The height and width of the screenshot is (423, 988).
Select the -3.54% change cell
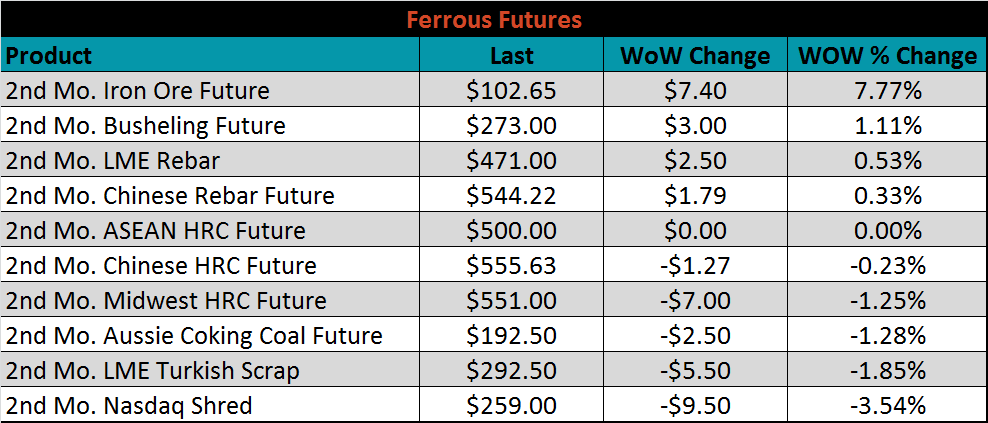[x=887, y=406]
